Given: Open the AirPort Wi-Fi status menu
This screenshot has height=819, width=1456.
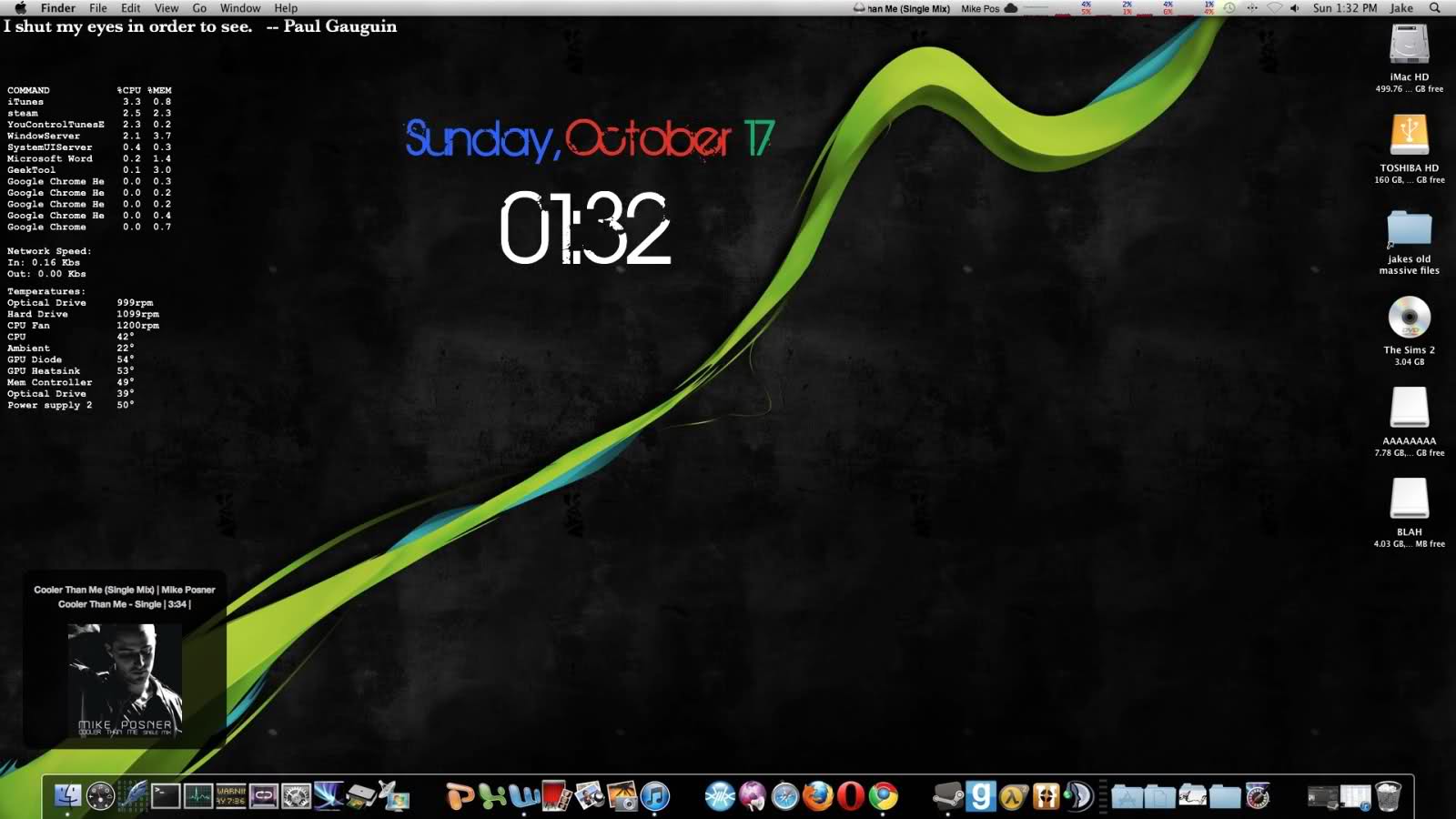Looking at the screenshot, I should point(1274,8).
